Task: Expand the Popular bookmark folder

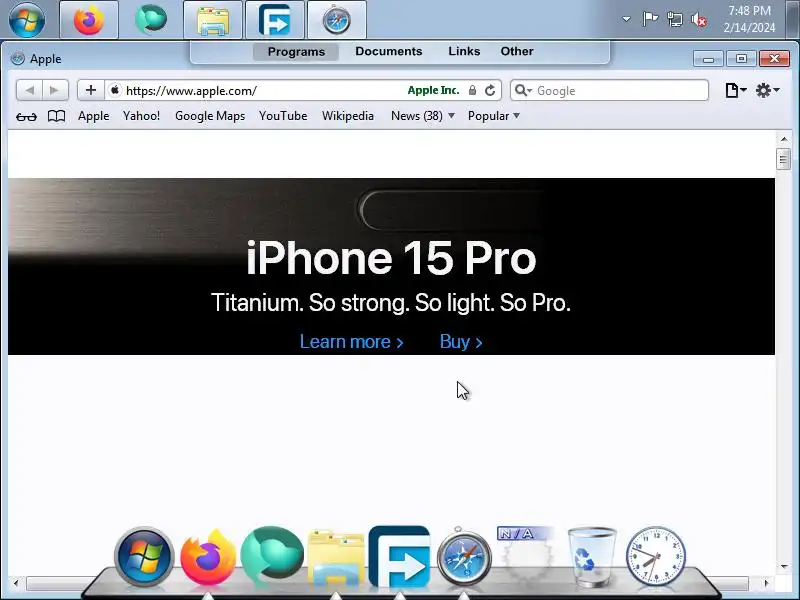Action: pos(493,116)
